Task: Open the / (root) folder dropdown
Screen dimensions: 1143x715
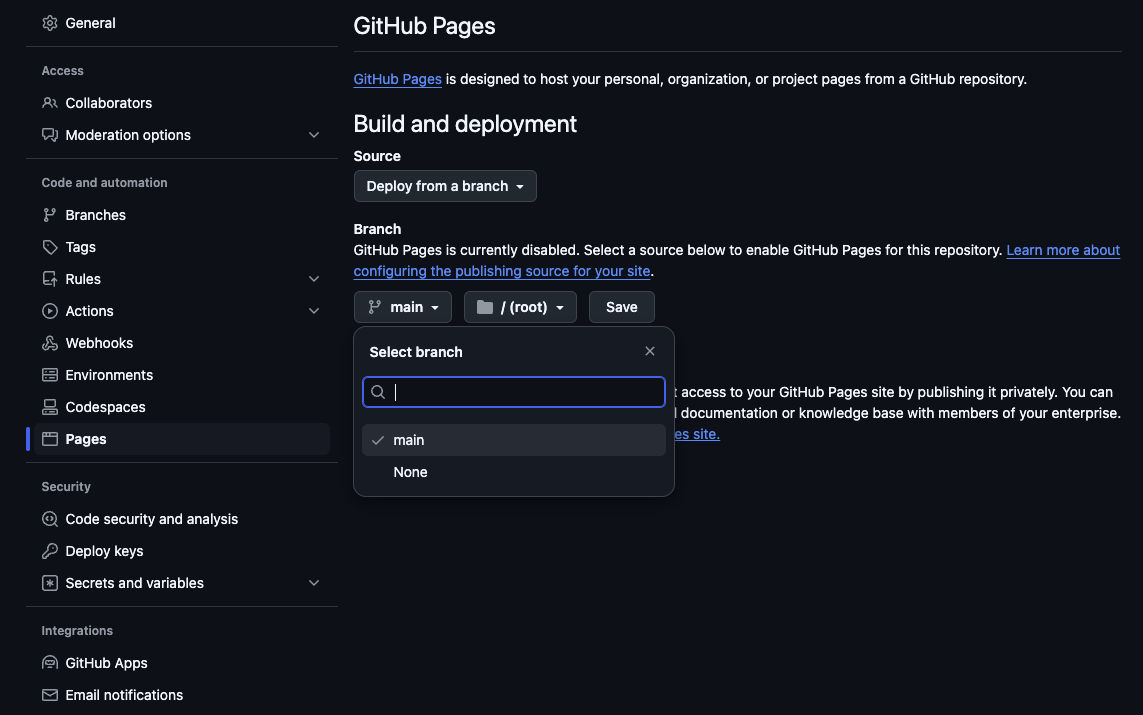Action: [x=520, y=307]
